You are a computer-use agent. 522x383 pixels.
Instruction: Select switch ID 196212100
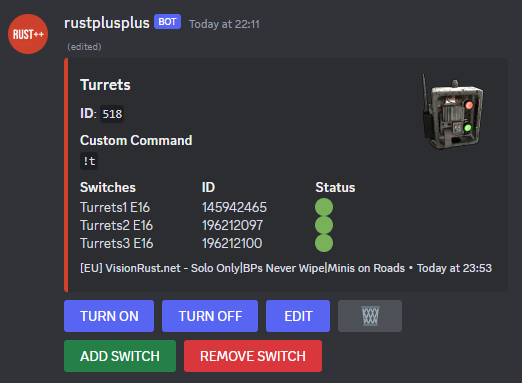pyautogui.click(x=232, y=243)
